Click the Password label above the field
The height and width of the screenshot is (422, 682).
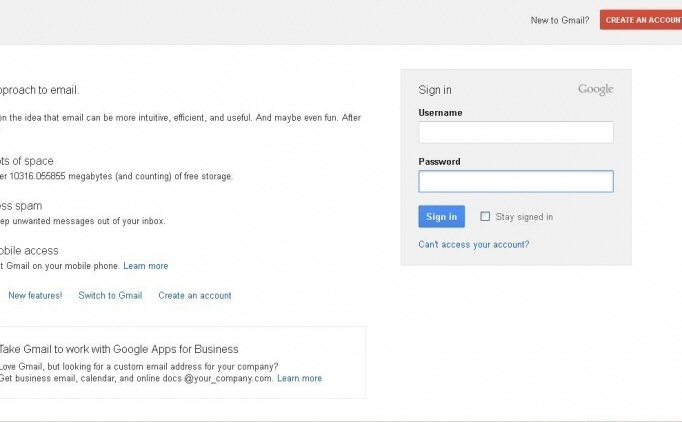439,161
